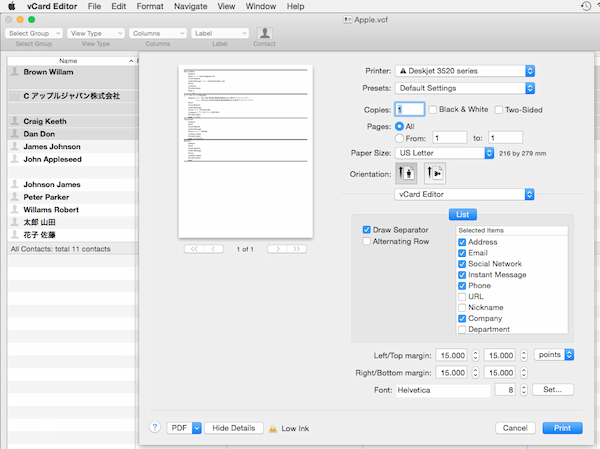The image size is (600, 449).
Task: Open the Navigate menu
Action: point(191,6)
